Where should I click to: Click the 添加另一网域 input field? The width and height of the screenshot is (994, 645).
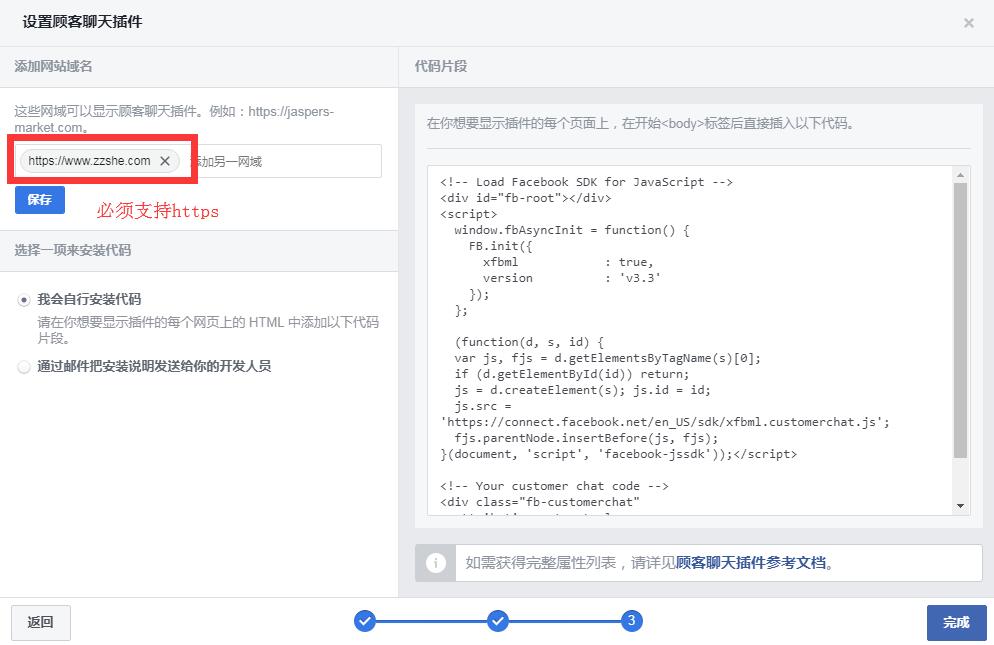tap(285, 162)
